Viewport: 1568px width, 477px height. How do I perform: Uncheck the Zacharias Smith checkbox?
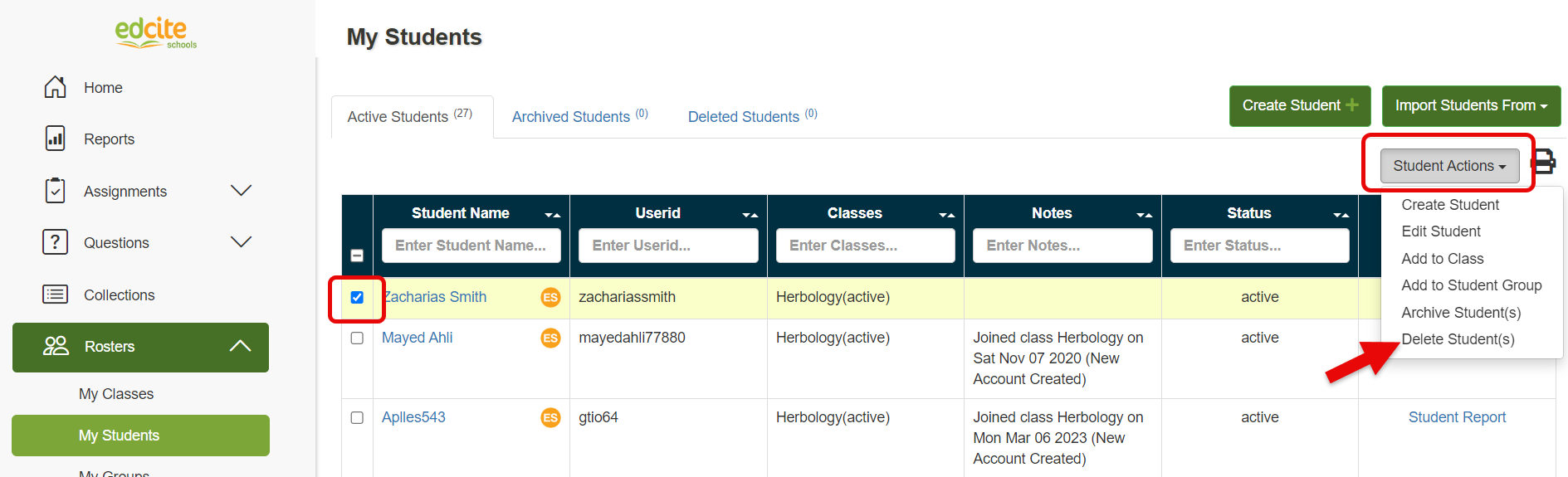pyautogui.click(x=357, y=297)
